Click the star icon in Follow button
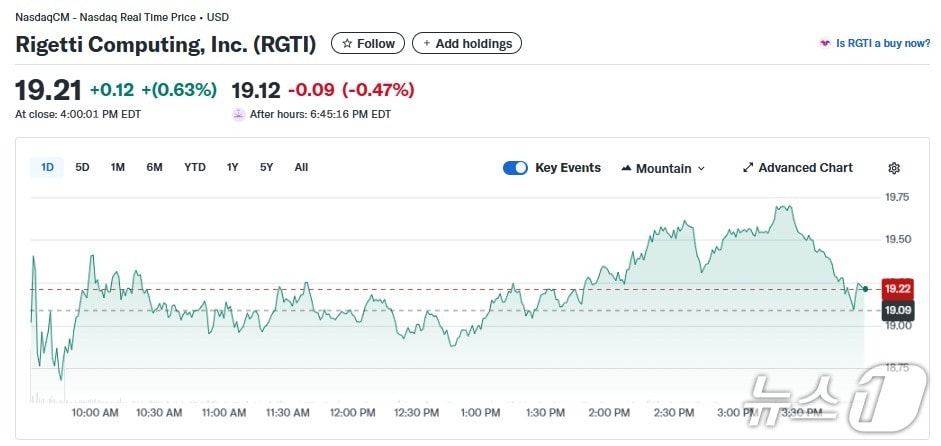The image size is (941, 446). [347, 44]
